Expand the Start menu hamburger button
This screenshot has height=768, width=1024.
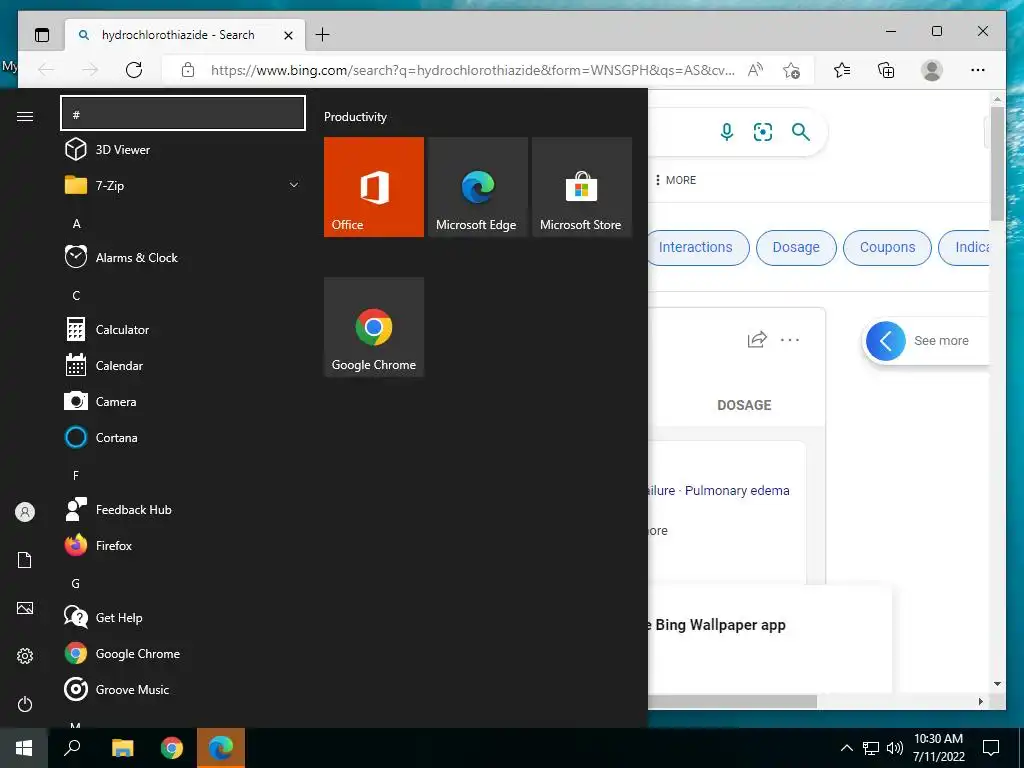coord(25,116)
